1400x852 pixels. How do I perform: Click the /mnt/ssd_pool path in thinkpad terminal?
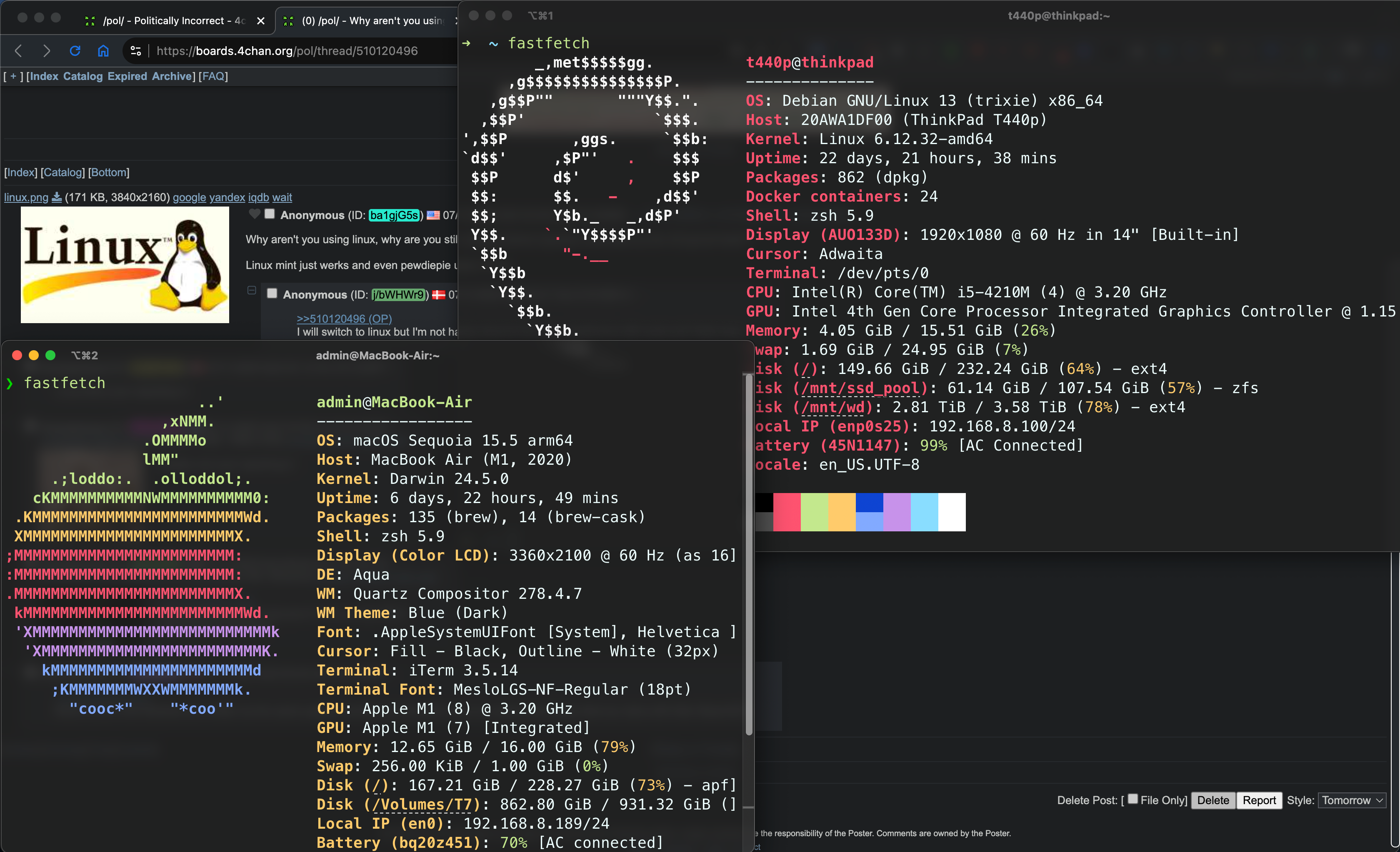click(x=860, y=389)
